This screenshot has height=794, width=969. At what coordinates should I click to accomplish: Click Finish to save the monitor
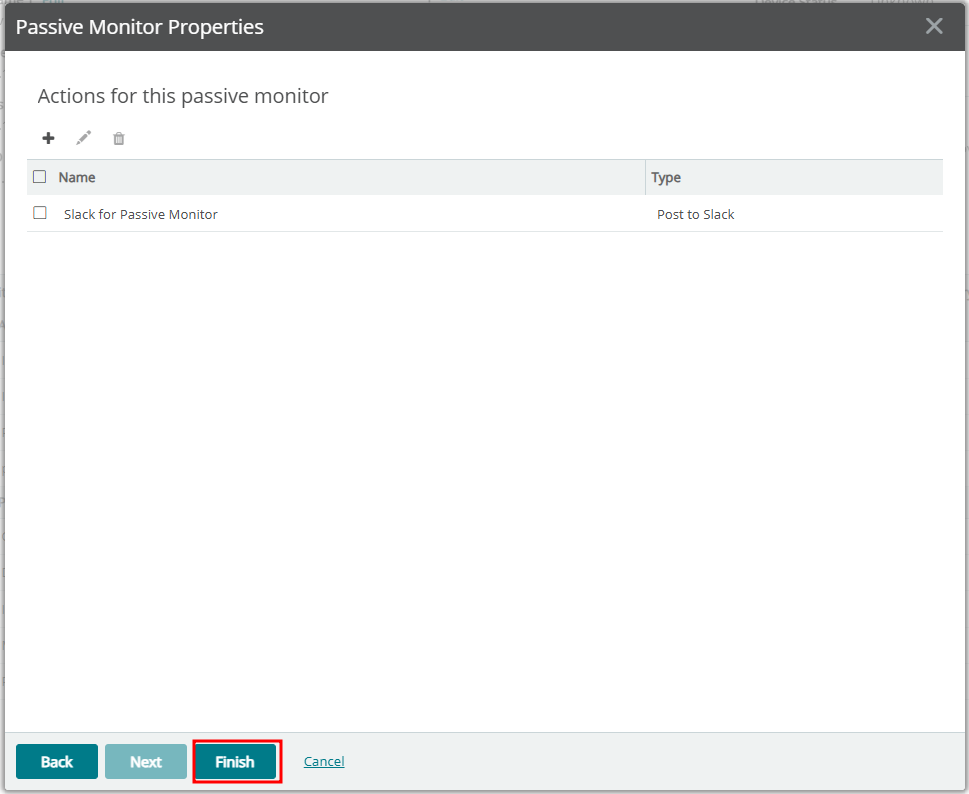pos(235,761)
